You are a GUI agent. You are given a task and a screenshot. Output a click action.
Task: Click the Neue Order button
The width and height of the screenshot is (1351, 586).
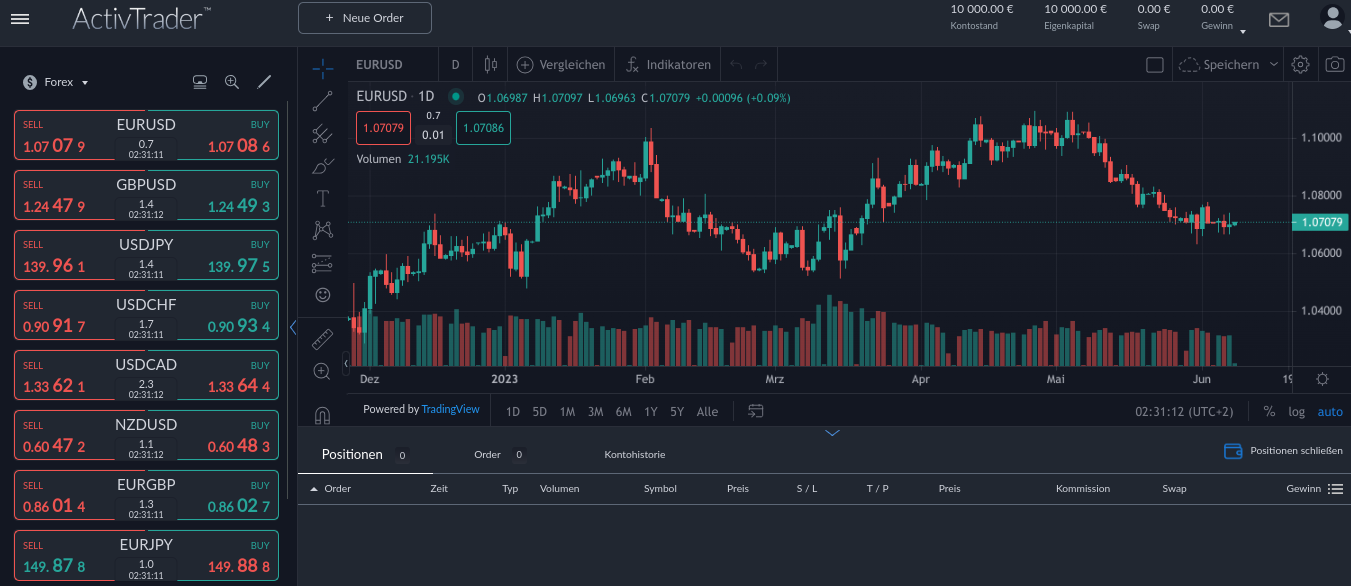(364, 17)
